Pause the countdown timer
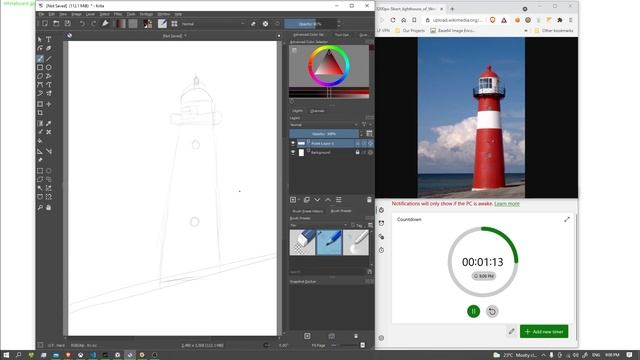The height and width of the screenshot is (360, 640). [x=473, y=311]
